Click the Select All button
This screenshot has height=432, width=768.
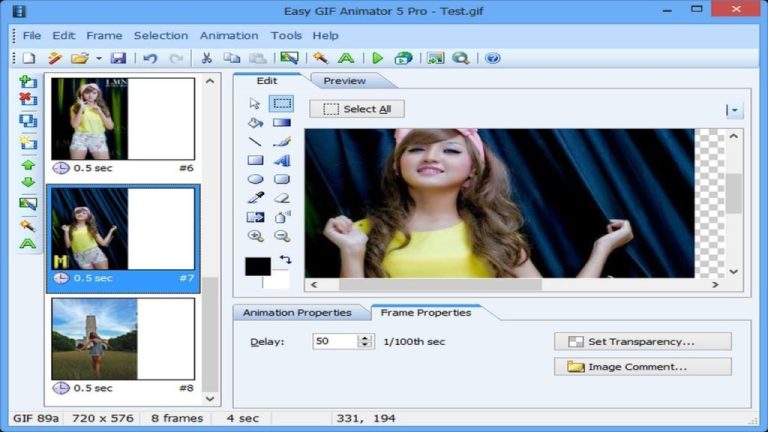pyautogui.click(x=357, y=109)
